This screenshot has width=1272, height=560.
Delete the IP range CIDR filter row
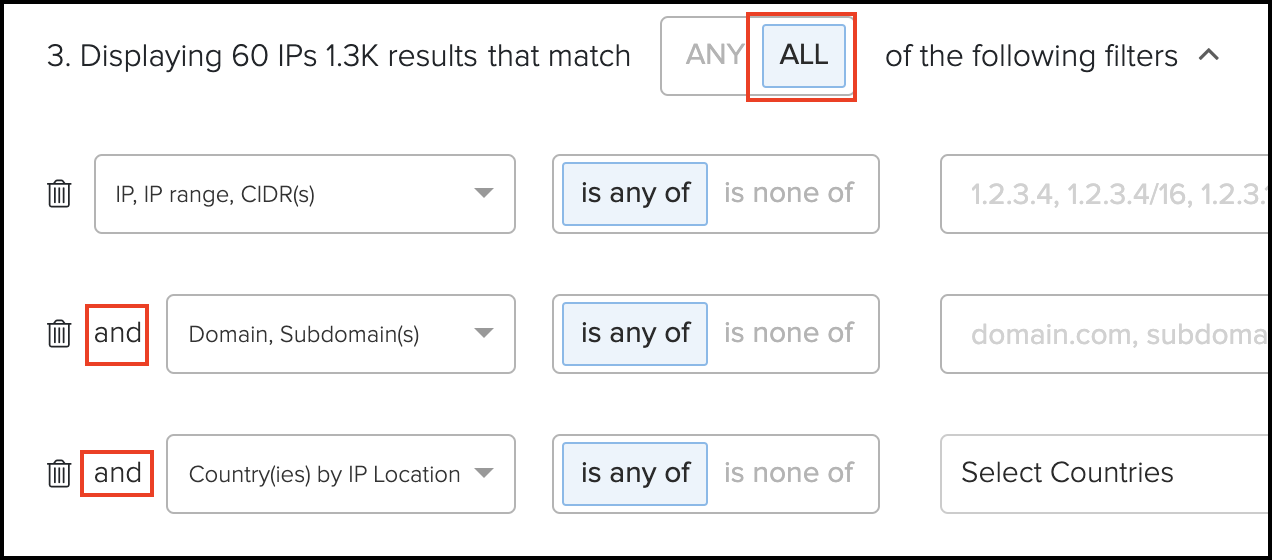click(x=60, y=193)
